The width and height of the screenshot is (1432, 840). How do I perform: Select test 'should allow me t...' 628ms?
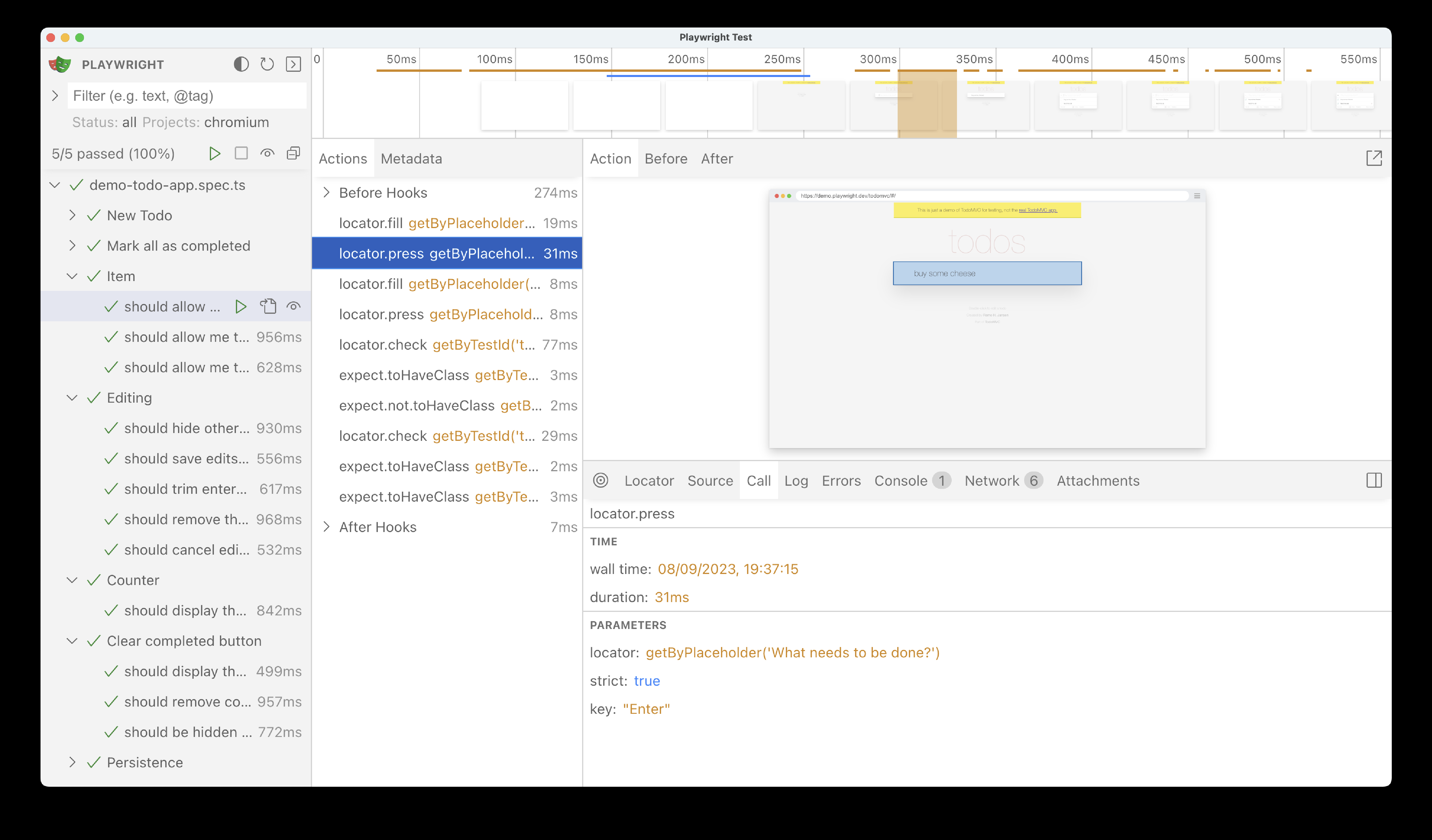pos(176,368)
